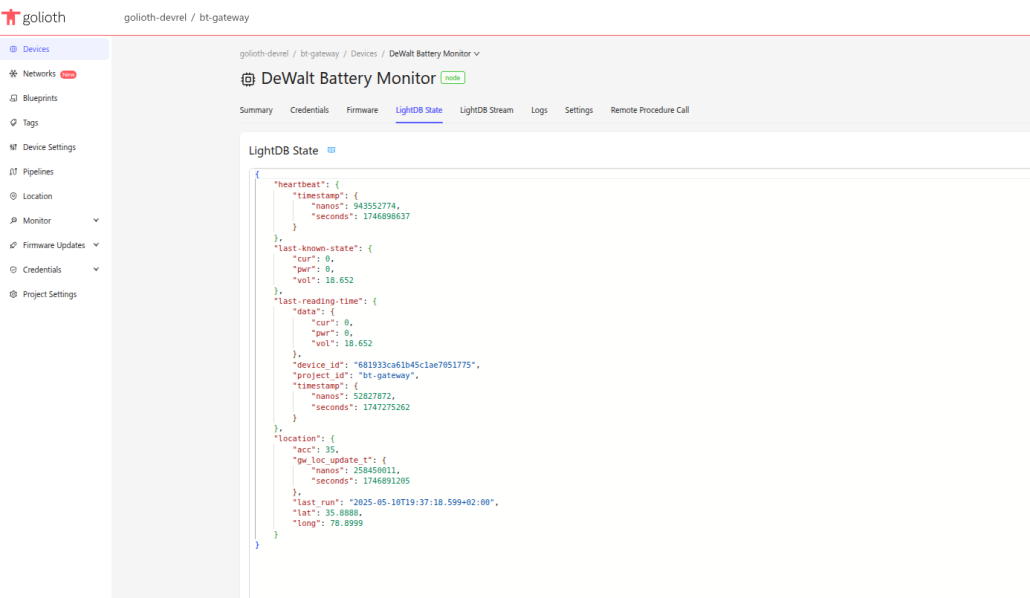Expand the Credentials submenu chevron
1030x598 pixels.
click(x=96, y=269)
